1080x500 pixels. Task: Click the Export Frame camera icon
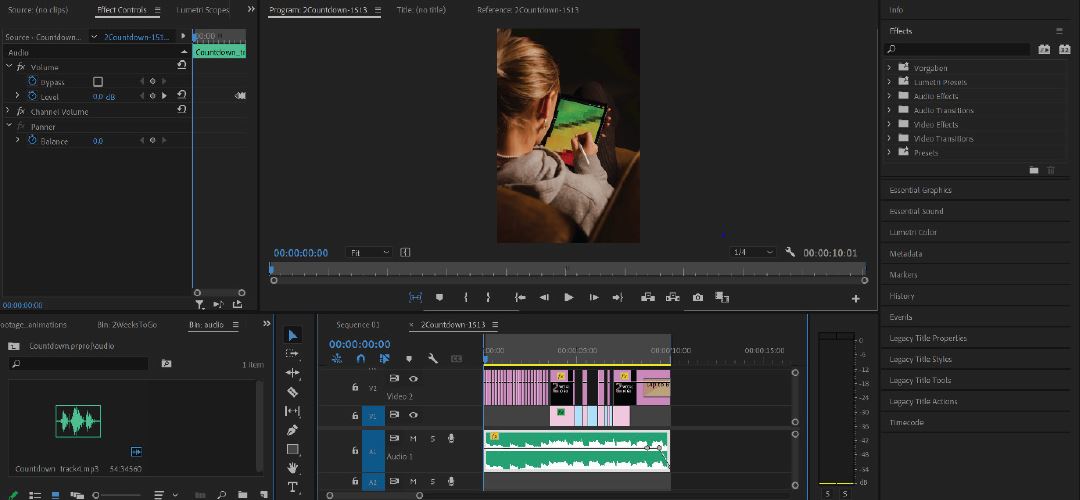pos(697,297)
